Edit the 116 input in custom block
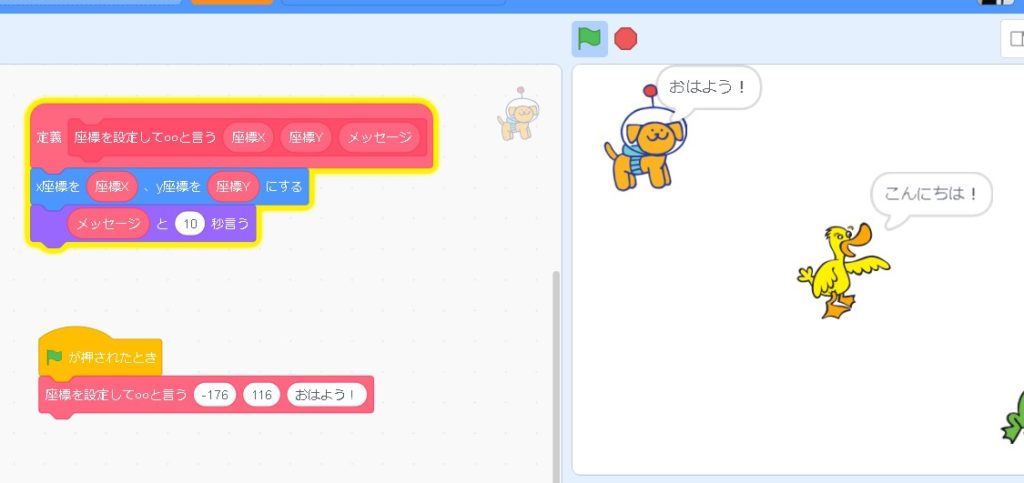The image size is (1024, 483). click(x=262, y=395)
